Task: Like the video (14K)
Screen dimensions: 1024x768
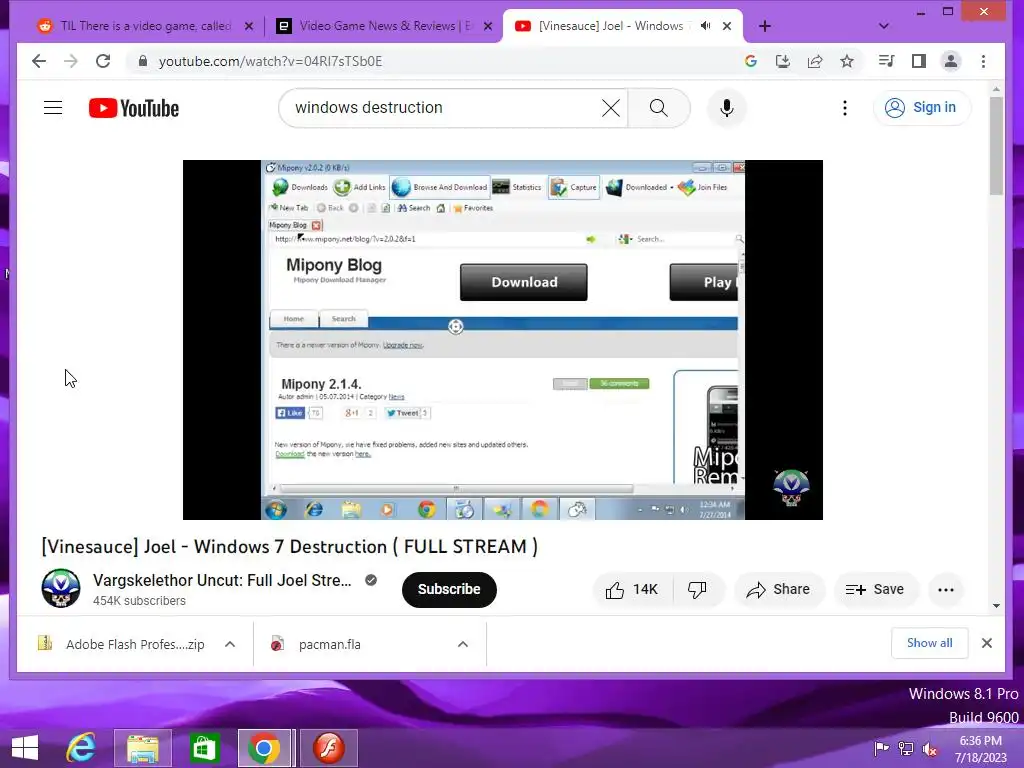Action: tap(632, 590)
